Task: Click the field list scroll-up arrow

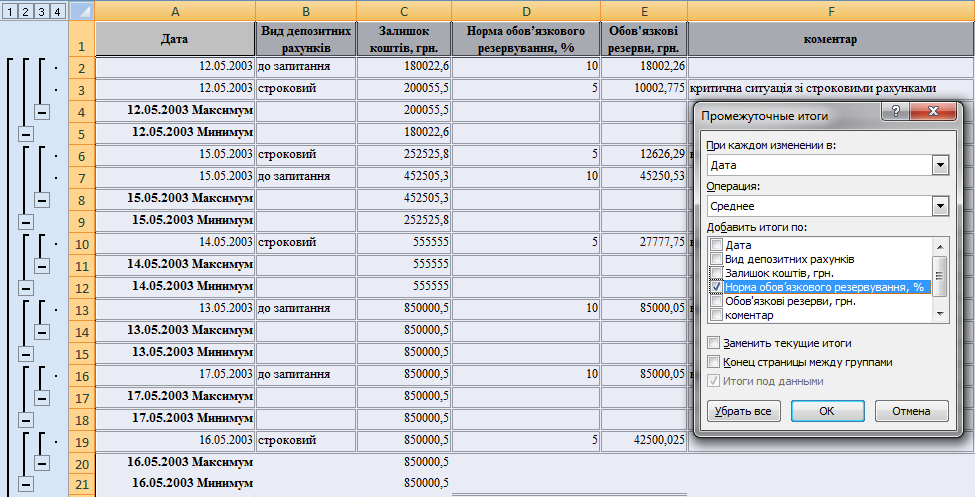Action: click(940, 244)
